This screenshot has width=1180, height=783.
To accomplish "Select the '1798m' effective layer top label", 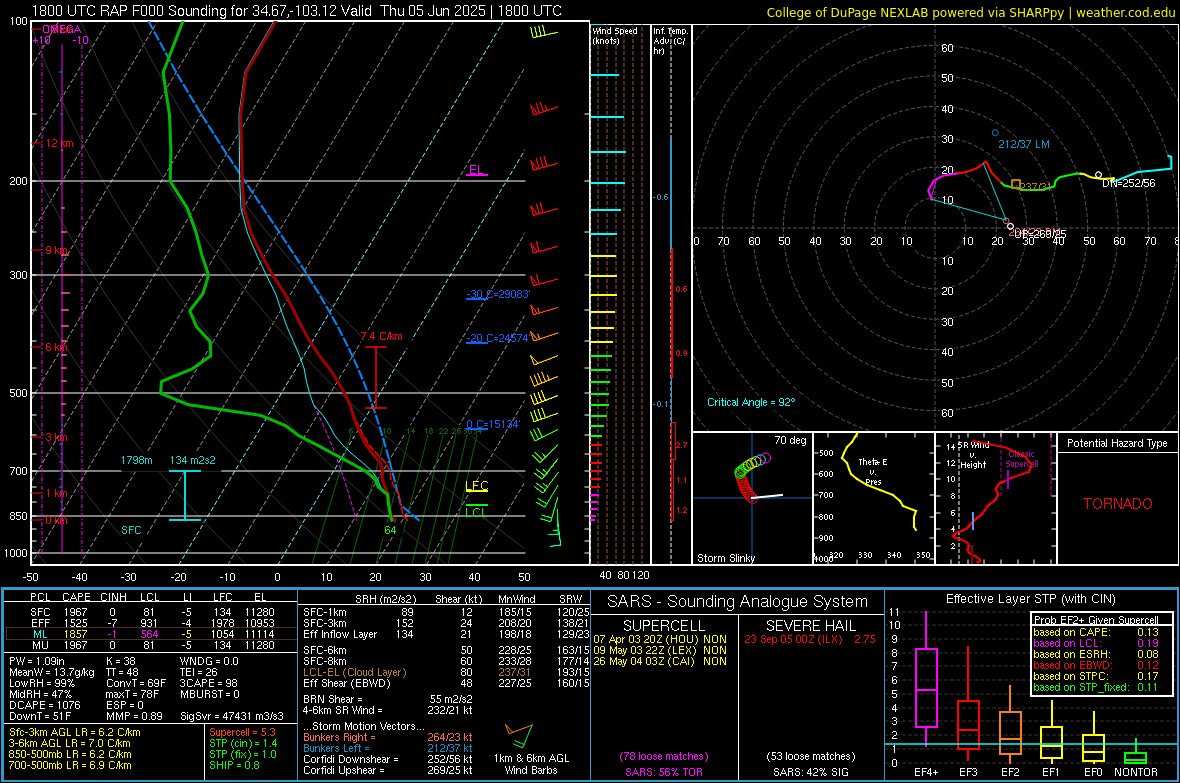I will pyautogui.click(x=136, y=460).
